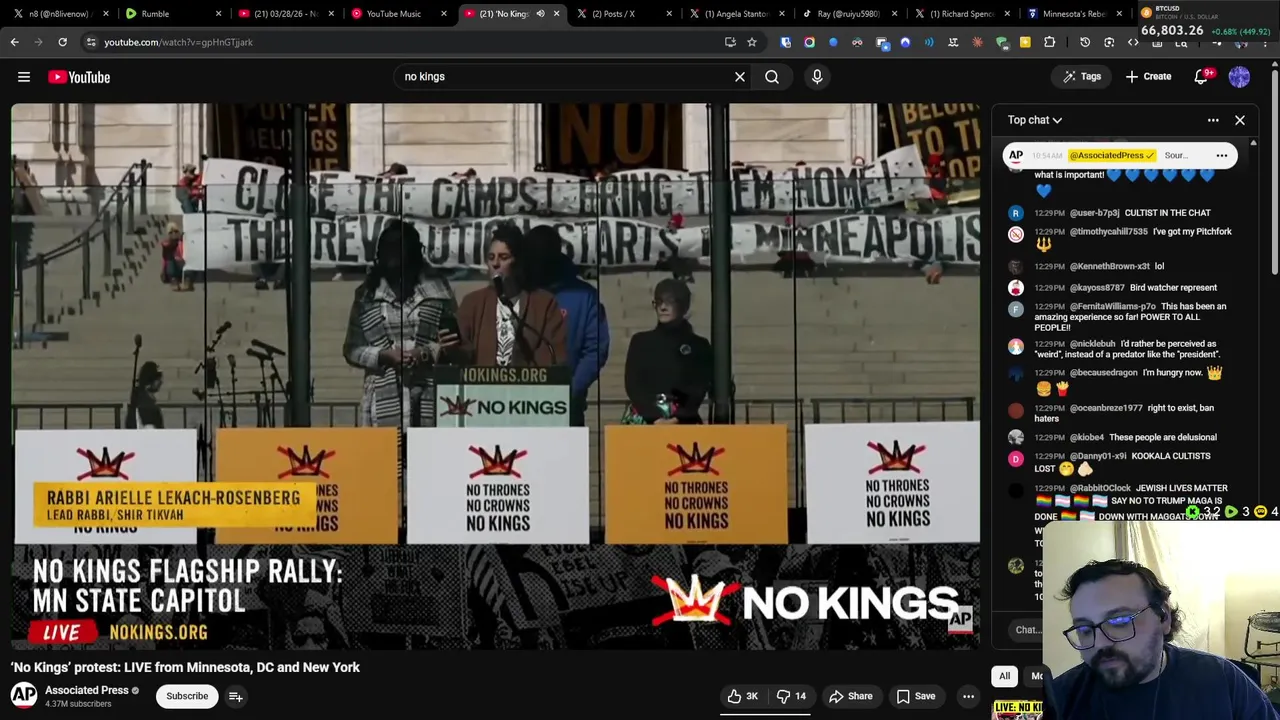Go back in browser history

[x=14, y=42]
